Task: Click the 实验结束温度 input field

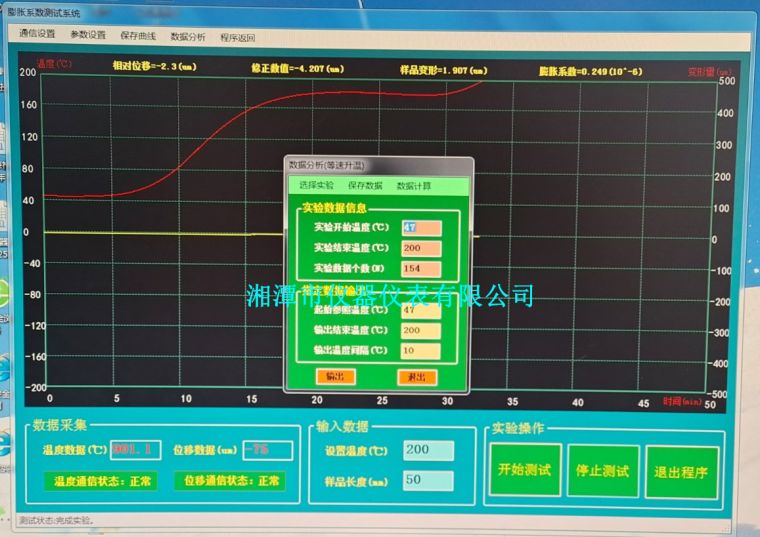Action: (x=421, y=247)
